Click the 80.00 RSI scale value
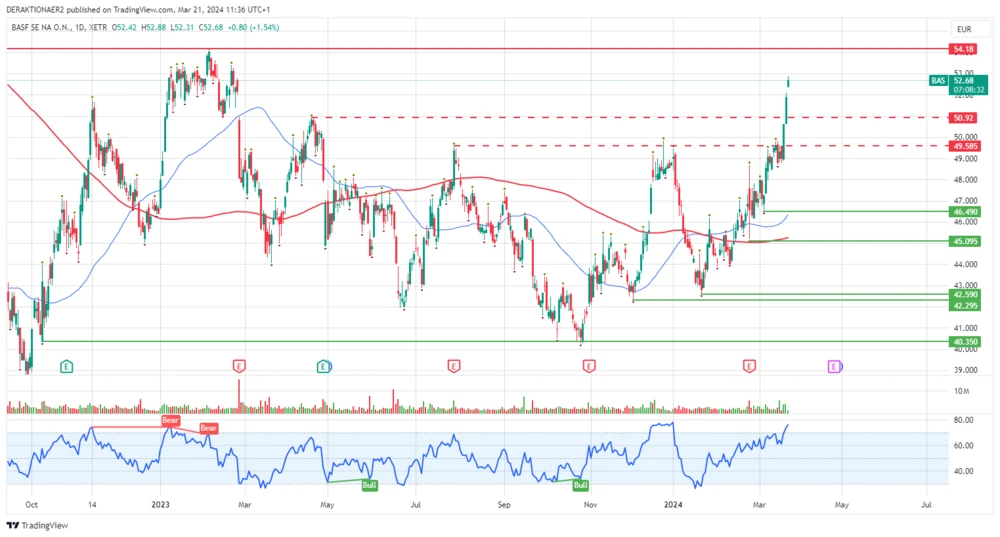Image resolution: width=1000 pixels, height=537 pixels. point(964,420)
